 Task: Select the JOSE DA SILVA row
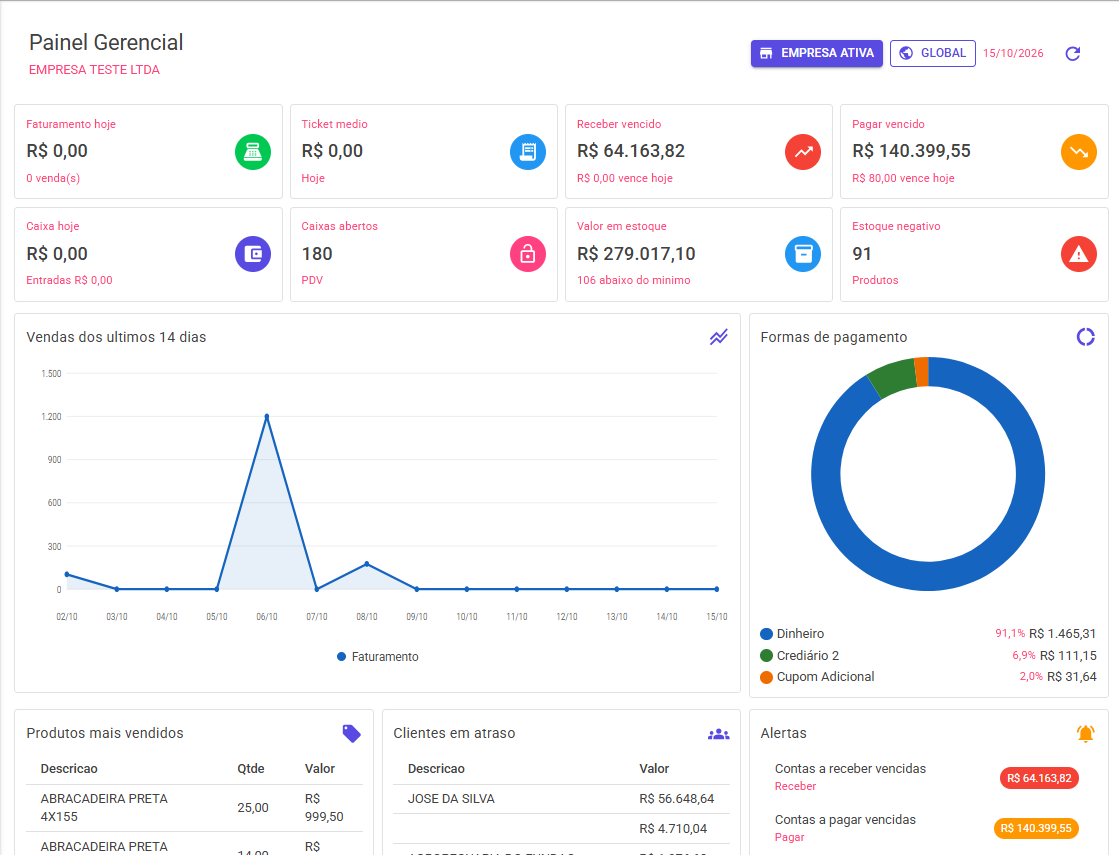561,799
